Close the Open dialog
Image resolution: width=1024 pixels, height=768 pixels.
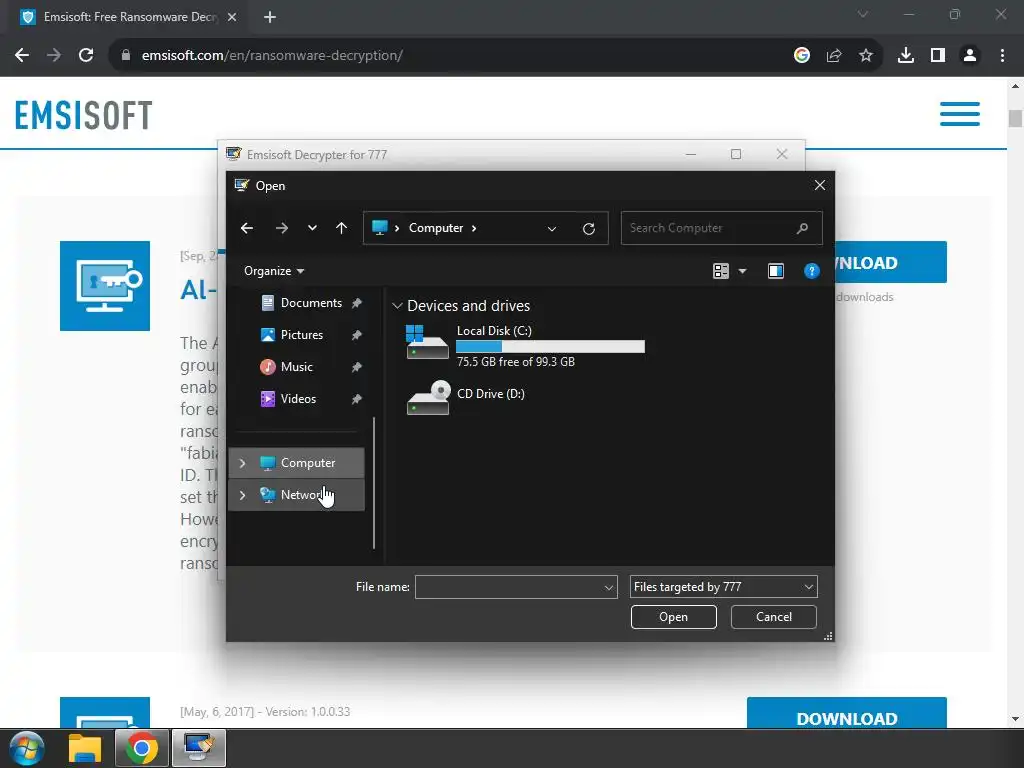tap(820, 185)
